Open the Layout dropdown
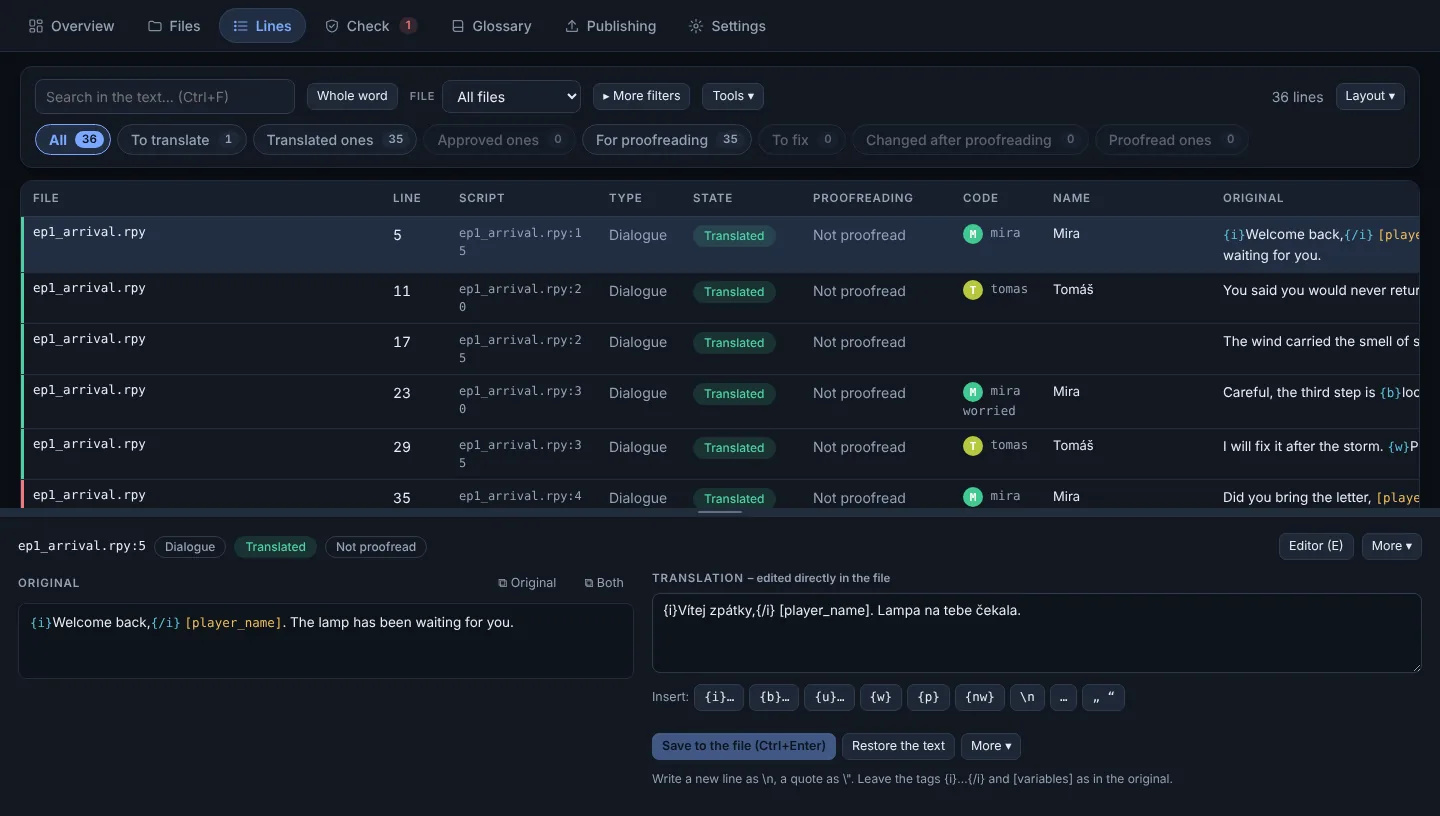This screenshot has width=1440, height=816. click(1370, 96)
